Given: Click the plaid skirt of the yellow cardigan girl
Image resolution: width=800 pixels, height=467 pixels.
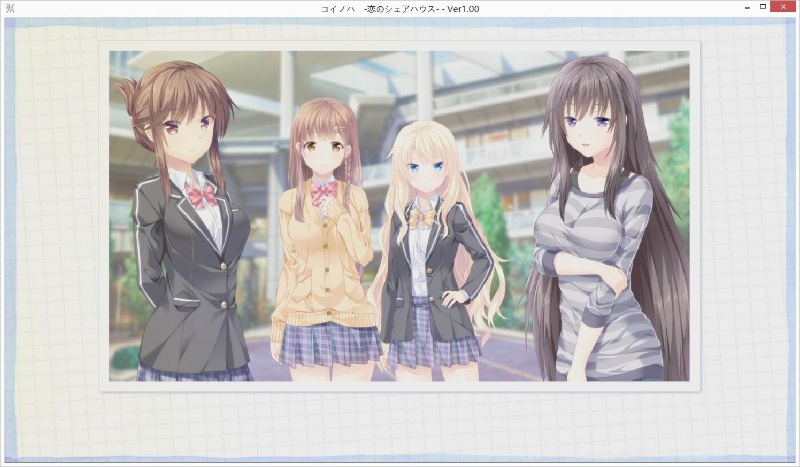Looking at the screenshot, I should [330, 340].
